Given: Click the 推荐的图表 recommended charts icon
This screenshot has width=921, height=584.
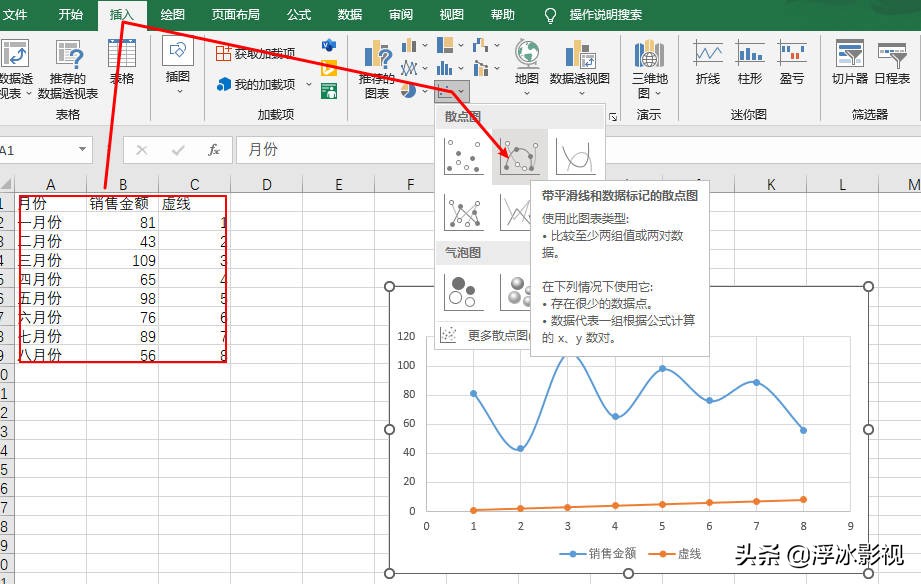Looking at the screenshot, I should [x=377, y=70].
